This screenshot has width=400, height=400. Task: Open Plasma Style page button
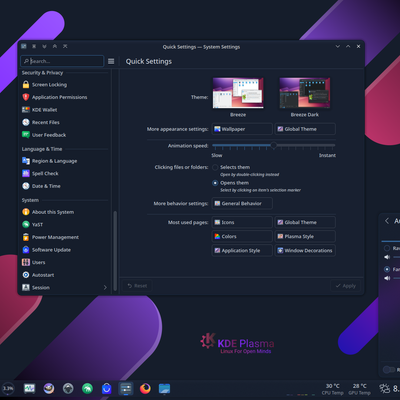click(x=305, y=236)
